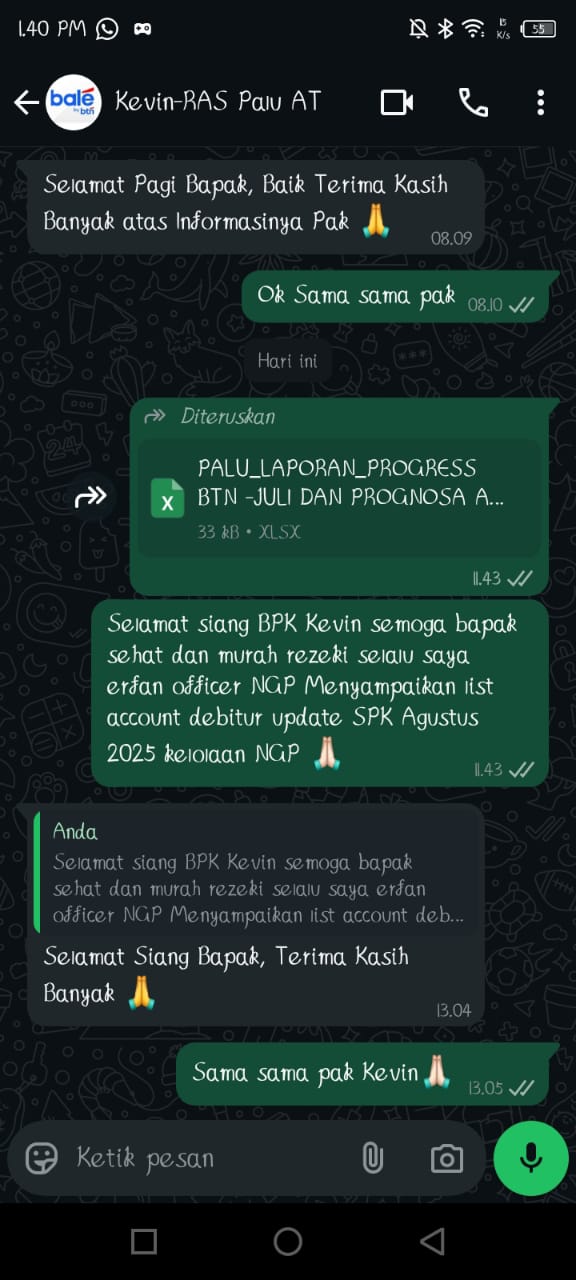The height and width of the screenshot is (1280, 576).
Task: Select the Hari ini date label
Action: tap(287, 361)
